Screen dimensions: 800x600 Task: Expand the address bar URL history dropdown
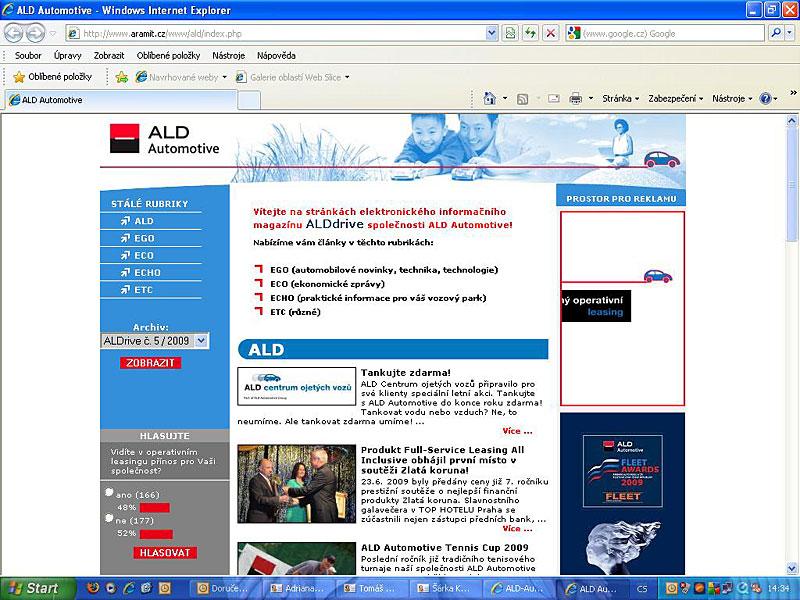pyautogui.click(x=491, y=34)
